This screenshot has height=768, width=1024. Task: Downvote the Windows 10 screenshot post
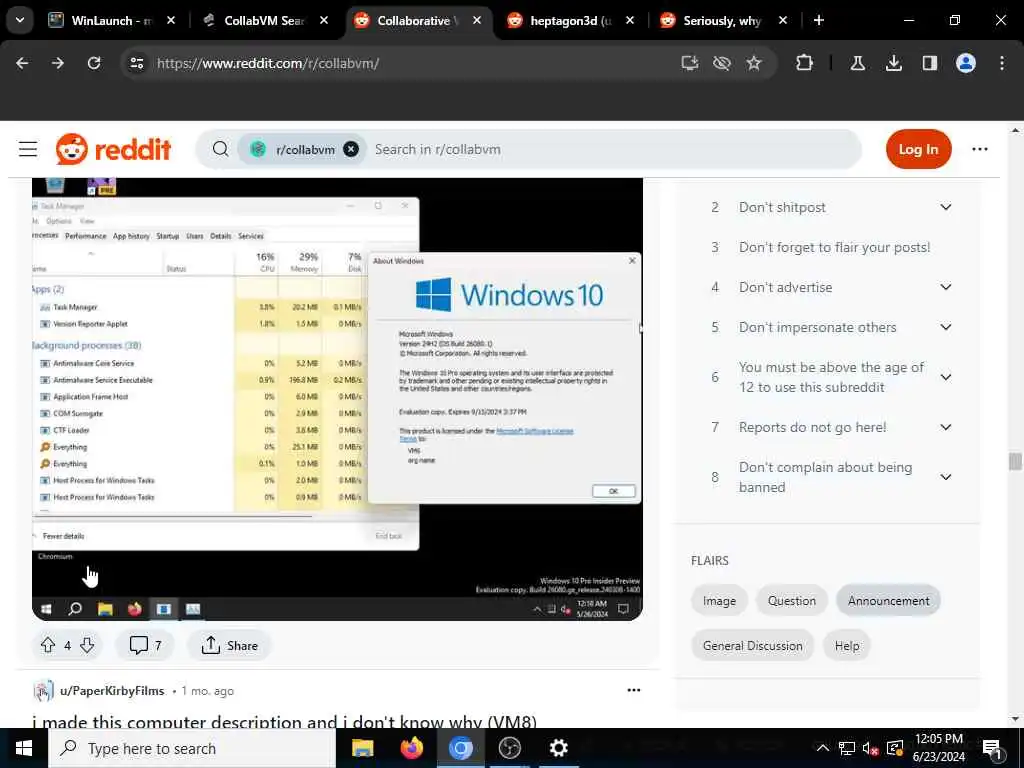tap(87, 645)
